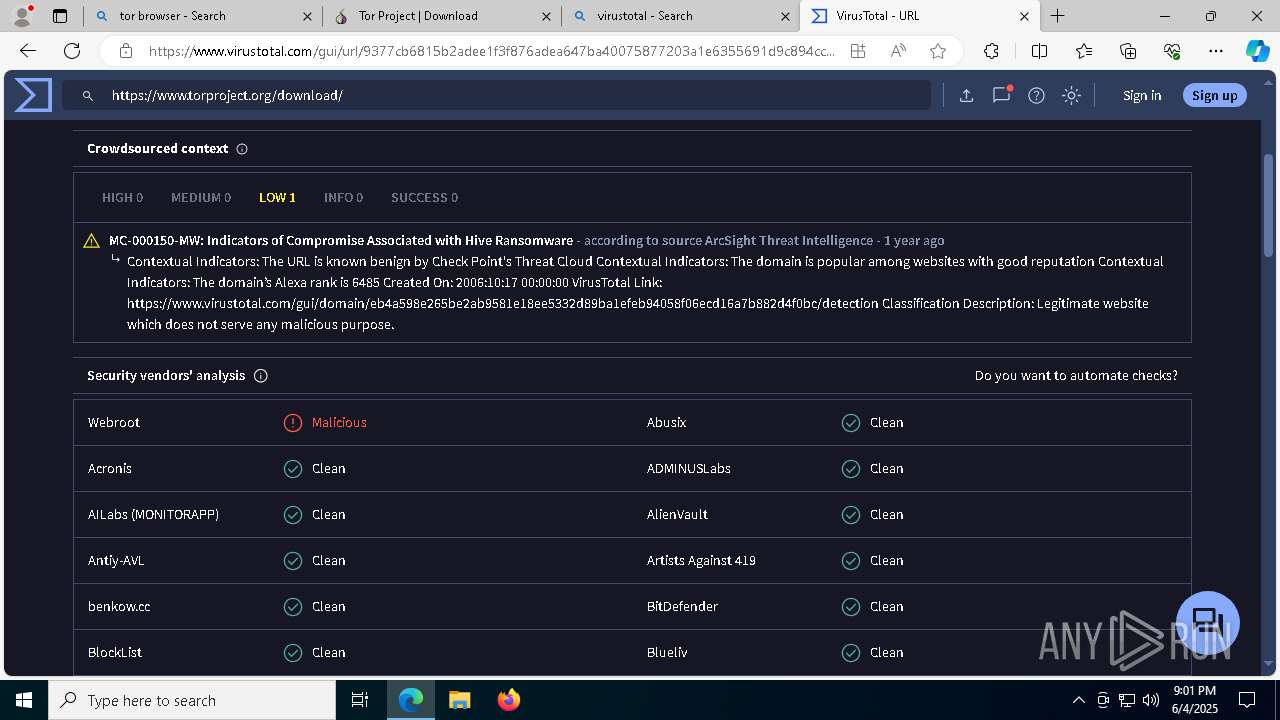1280x720 pixels.
Task: Click the Sign up button
Action: pyautogui.click(x=1214, y=96)
